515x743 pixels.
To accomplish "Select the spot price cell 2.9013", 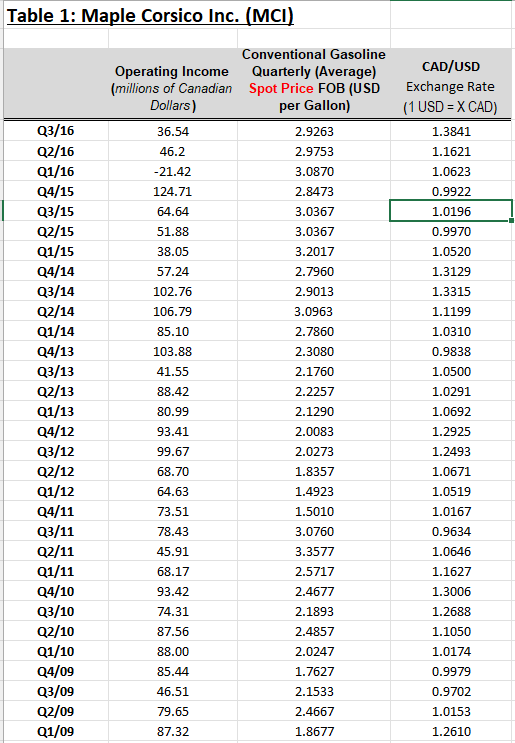I will 314,291.
